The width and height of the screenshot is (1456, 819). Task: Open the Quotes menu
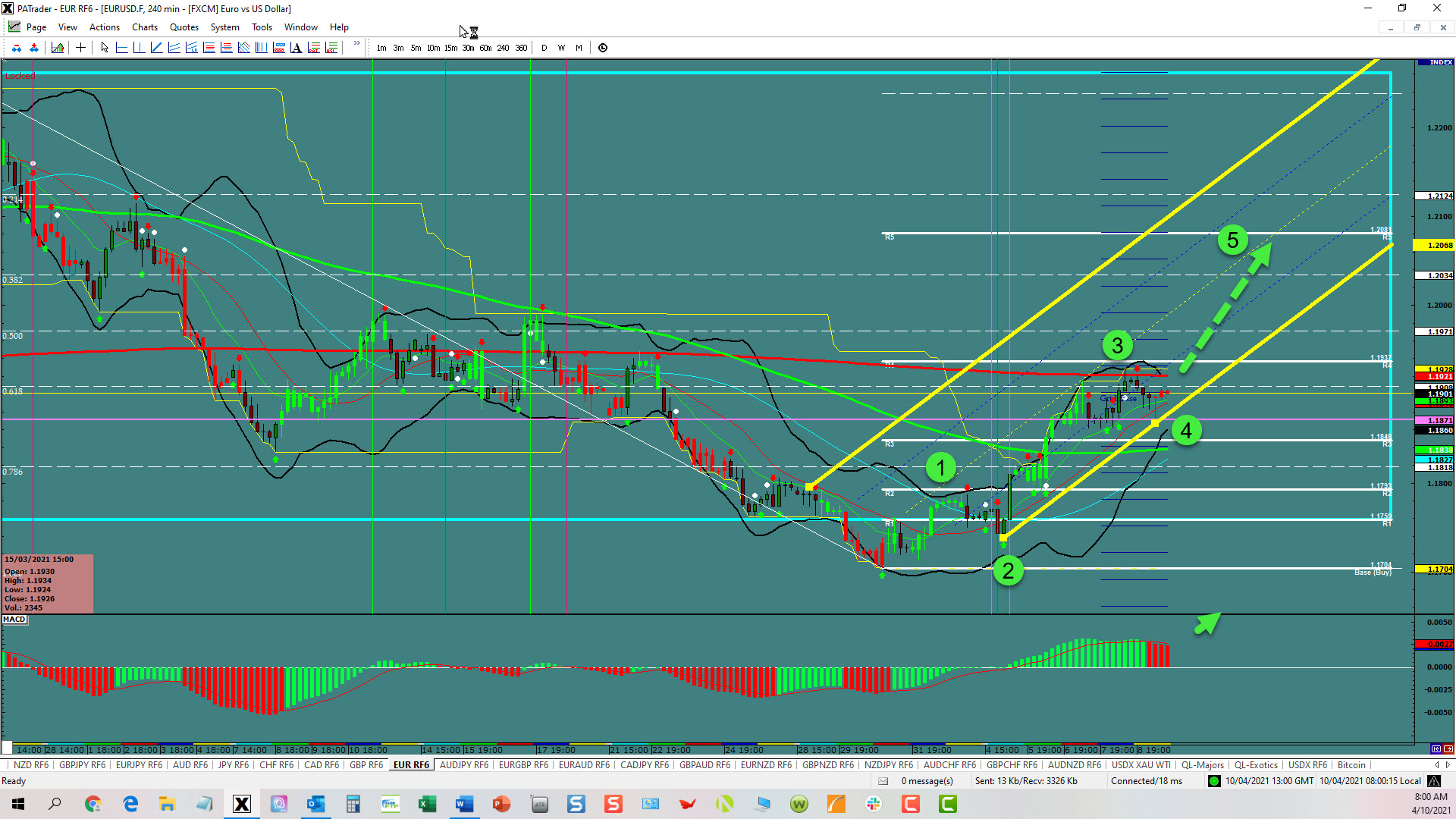pos(184,27)
